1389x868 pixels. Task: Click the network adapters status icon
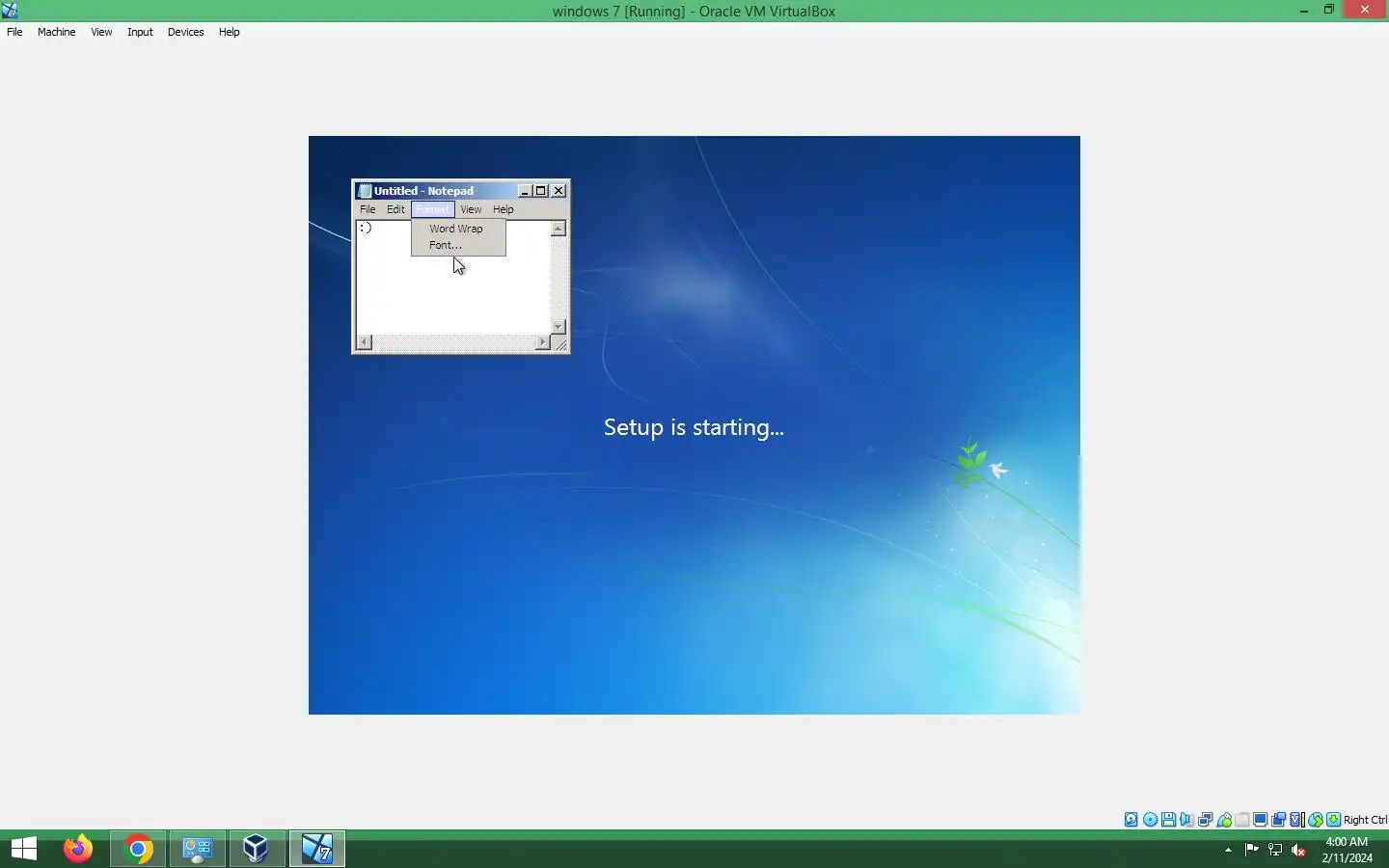tap(1205, 820)
